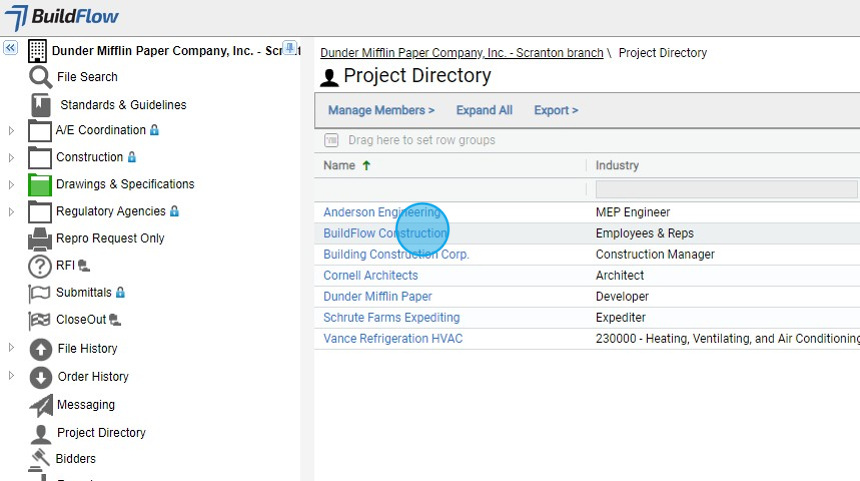
Task: Click the Industry column filter field
Action: point(726,189)
